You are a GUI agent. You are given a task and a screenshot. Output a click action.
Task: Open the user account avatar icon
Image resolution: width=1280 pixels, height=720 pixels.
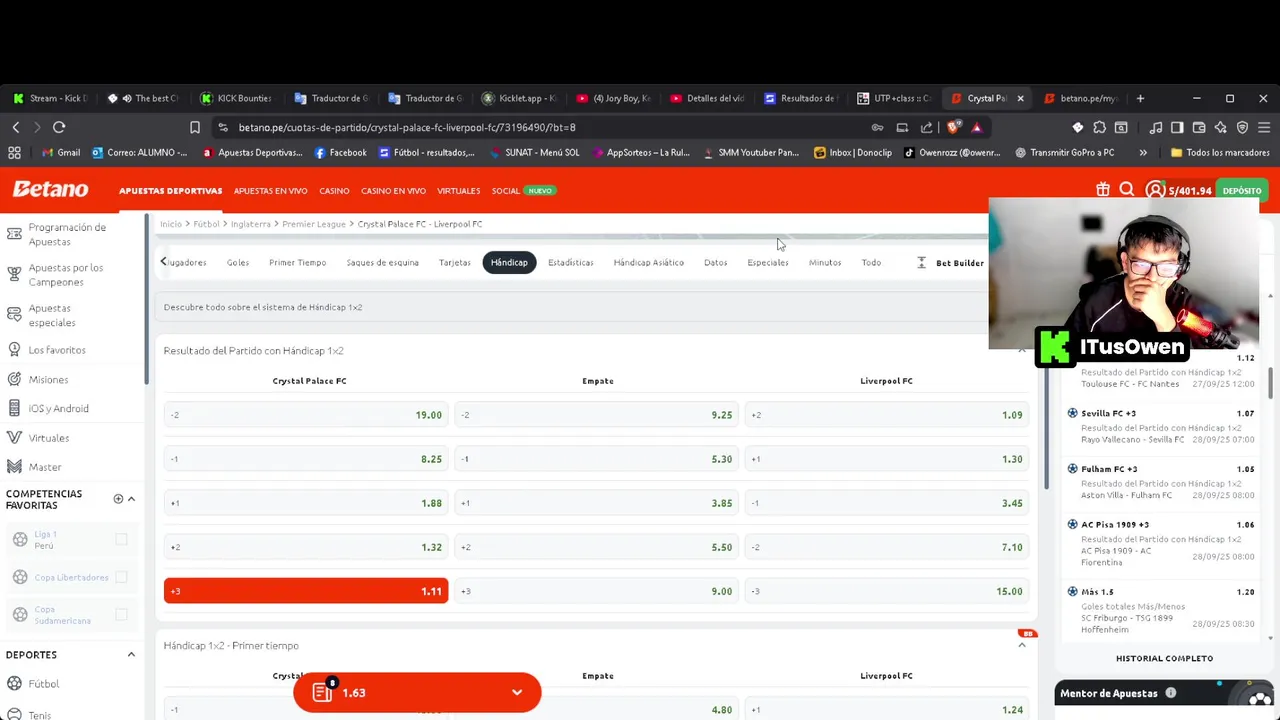click(1155, 190)
